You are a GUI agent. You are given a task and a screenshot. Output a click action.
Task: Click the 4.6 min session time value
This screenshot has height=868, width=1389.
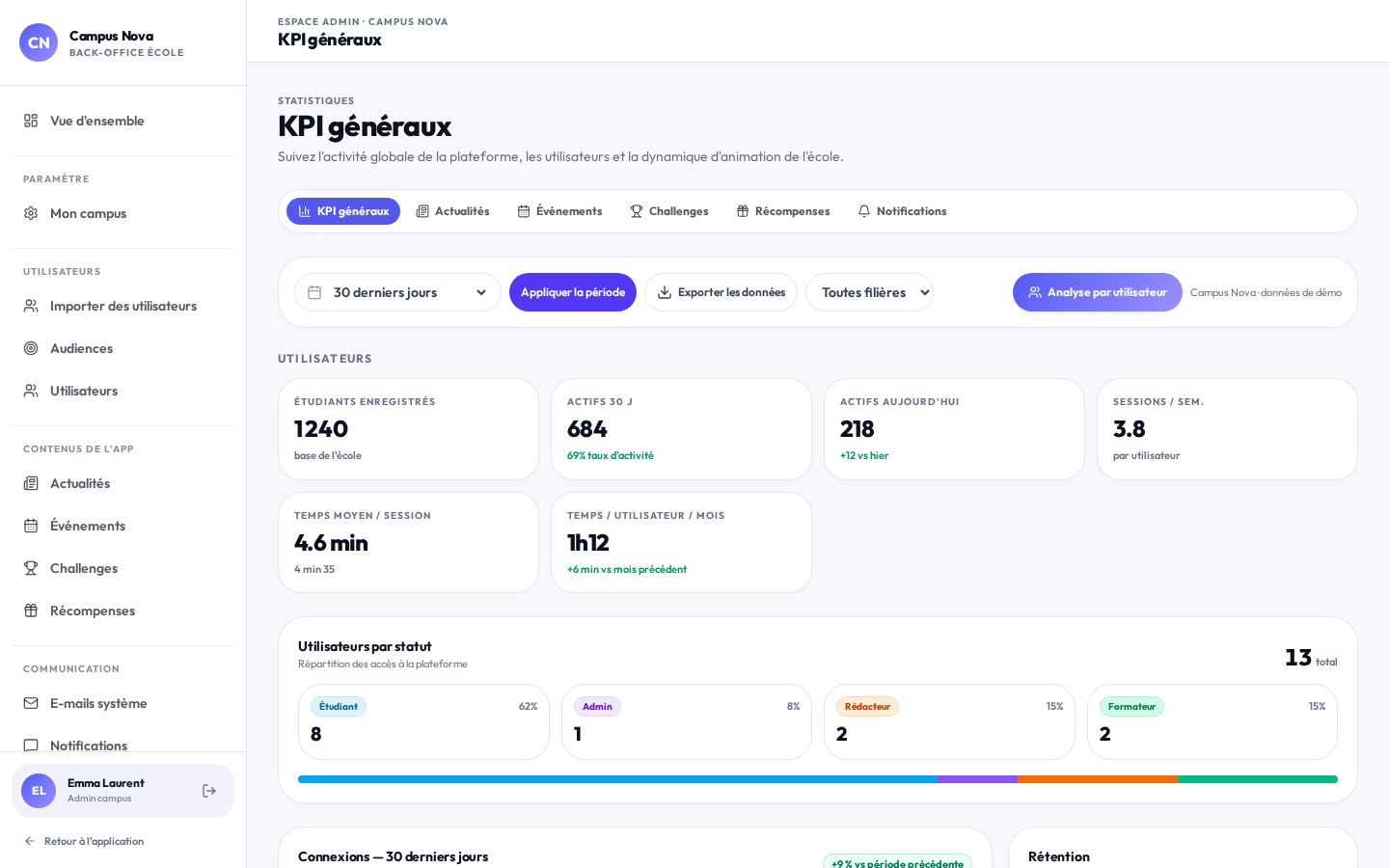click(x=331, y=543)
